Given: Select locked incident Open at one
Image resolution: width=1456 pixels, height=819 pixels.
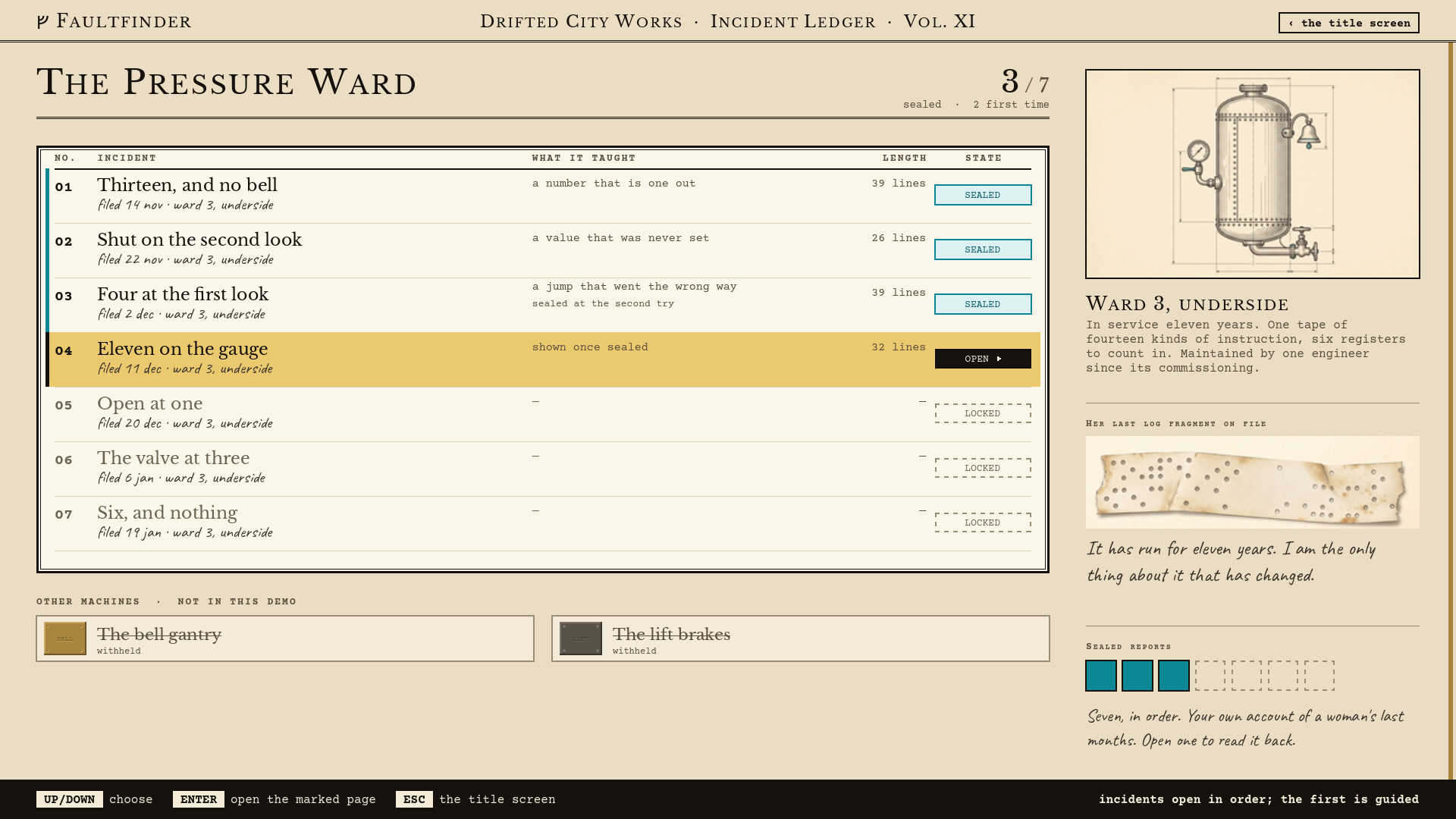Looking at the screenshot, I should coord(543,414).
